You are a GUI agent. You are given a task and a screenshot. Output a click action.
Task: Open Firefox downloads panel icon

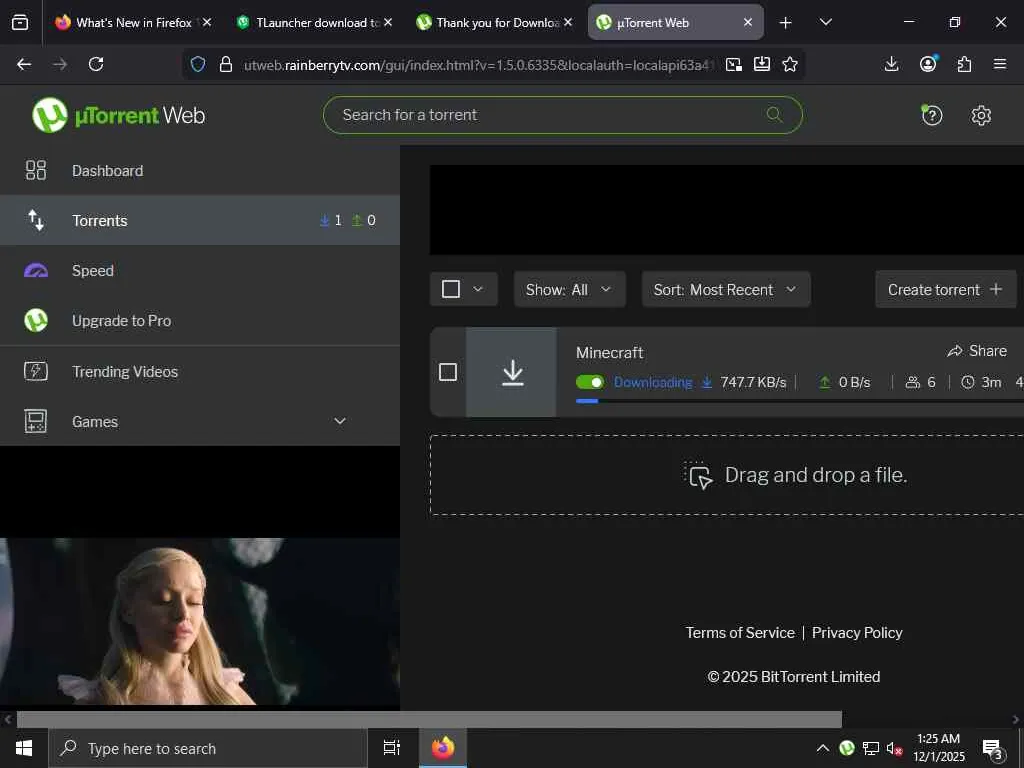click(891, 64)
